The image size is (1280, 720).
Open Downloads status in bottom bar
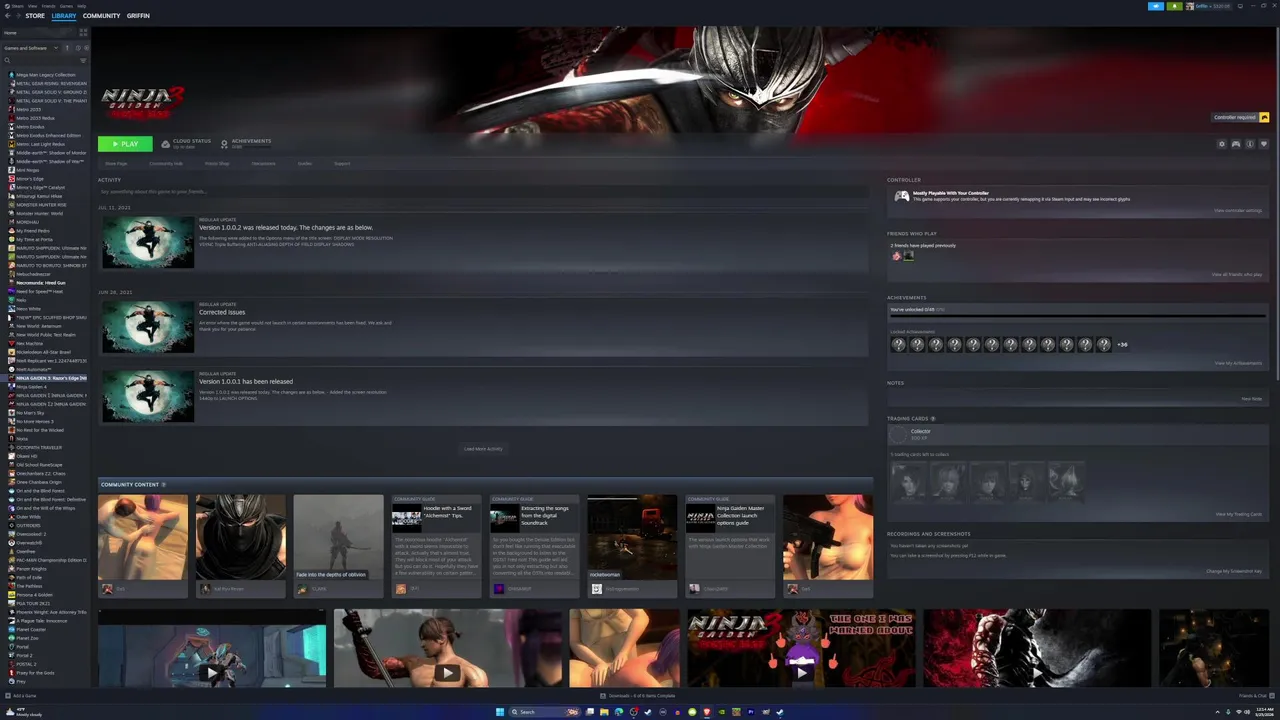(638, 695)
